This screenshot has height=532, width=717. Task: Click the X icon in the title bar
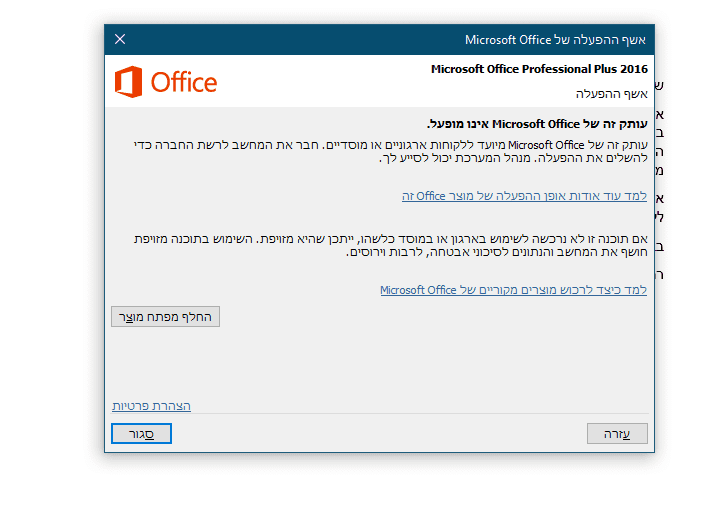tap(120, 39)
